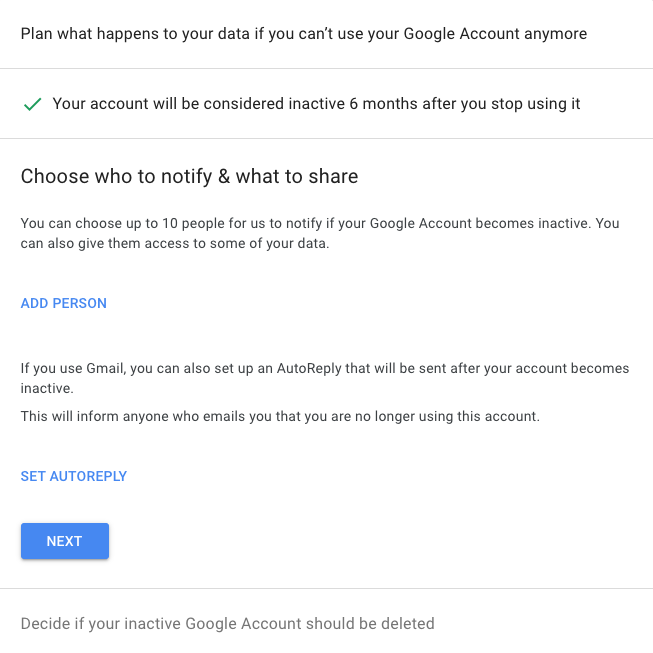Click what to share in the section heading
Image resolution: width=653 pixels, height=653 pixels.
pos(297,177)
